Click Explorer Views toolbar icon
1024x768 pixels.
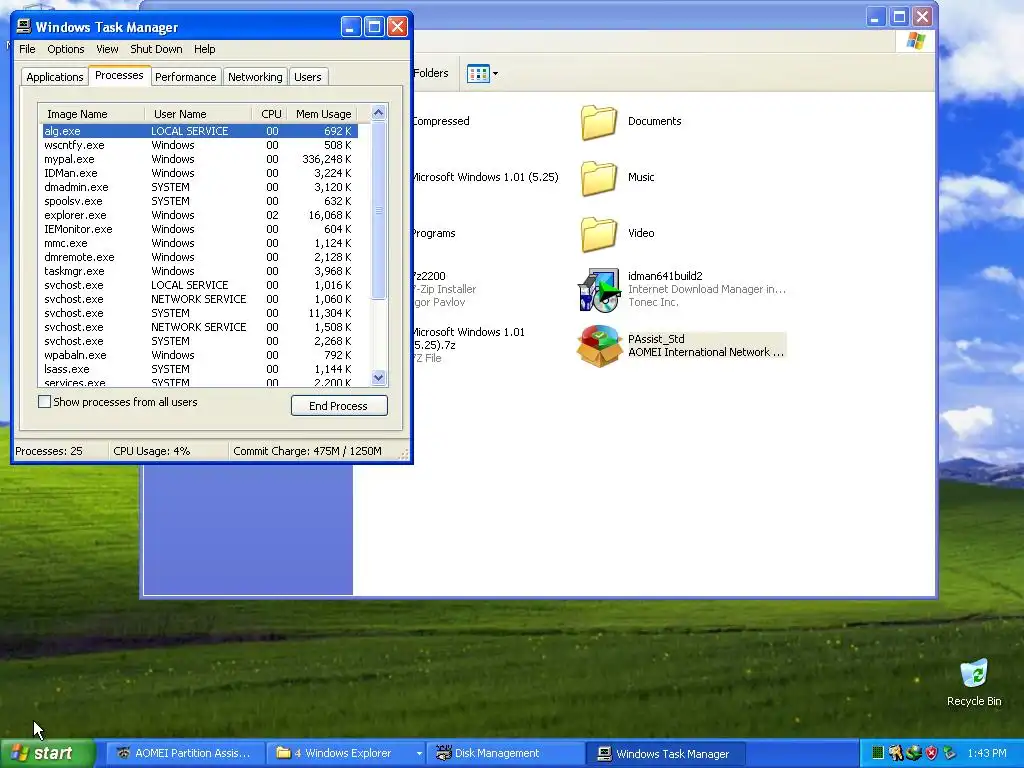[478, 74]
